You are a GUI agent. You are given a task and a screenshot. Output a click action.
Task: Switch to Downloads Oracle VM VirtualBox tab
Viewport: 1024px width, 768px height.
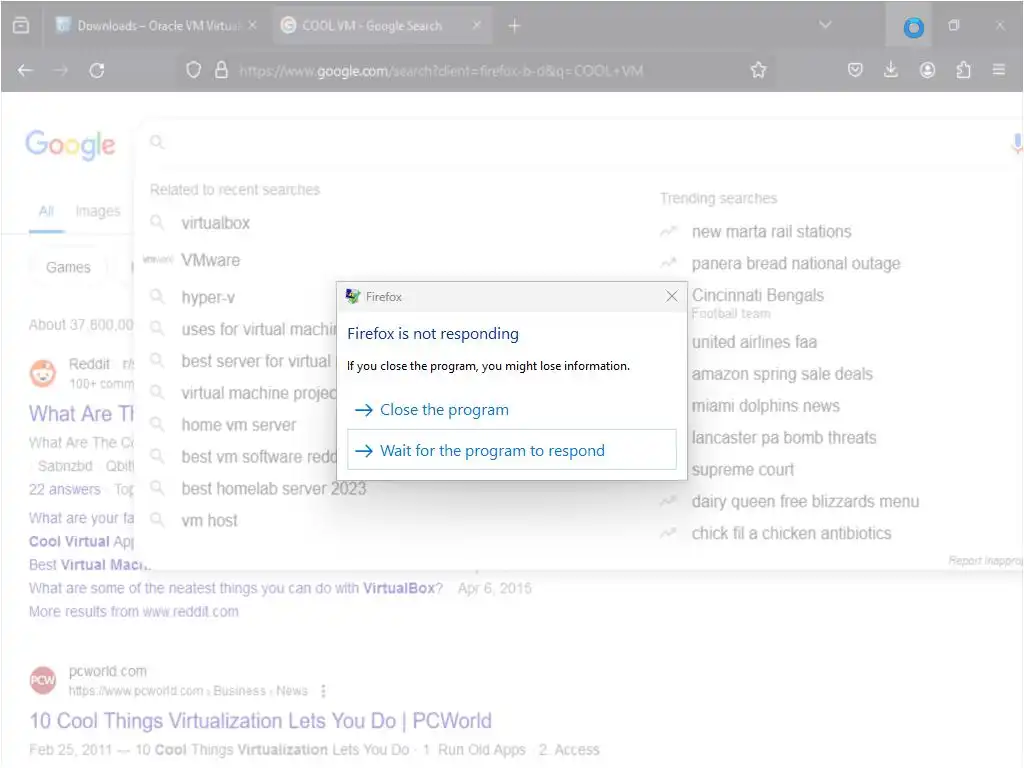pyautogui.click(x=155, y=25)
